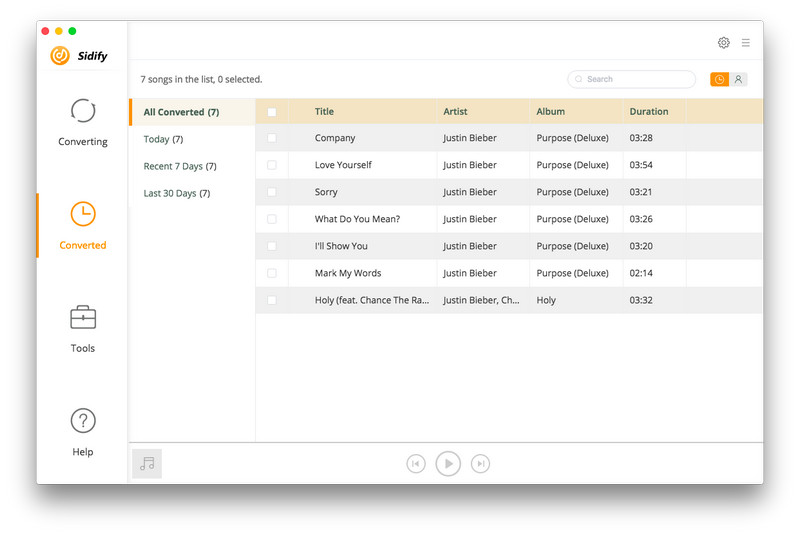Click the Justin Bieber, Ch... artist cell
The height and width of the screenshot is (536, 800).
[481, 300]
